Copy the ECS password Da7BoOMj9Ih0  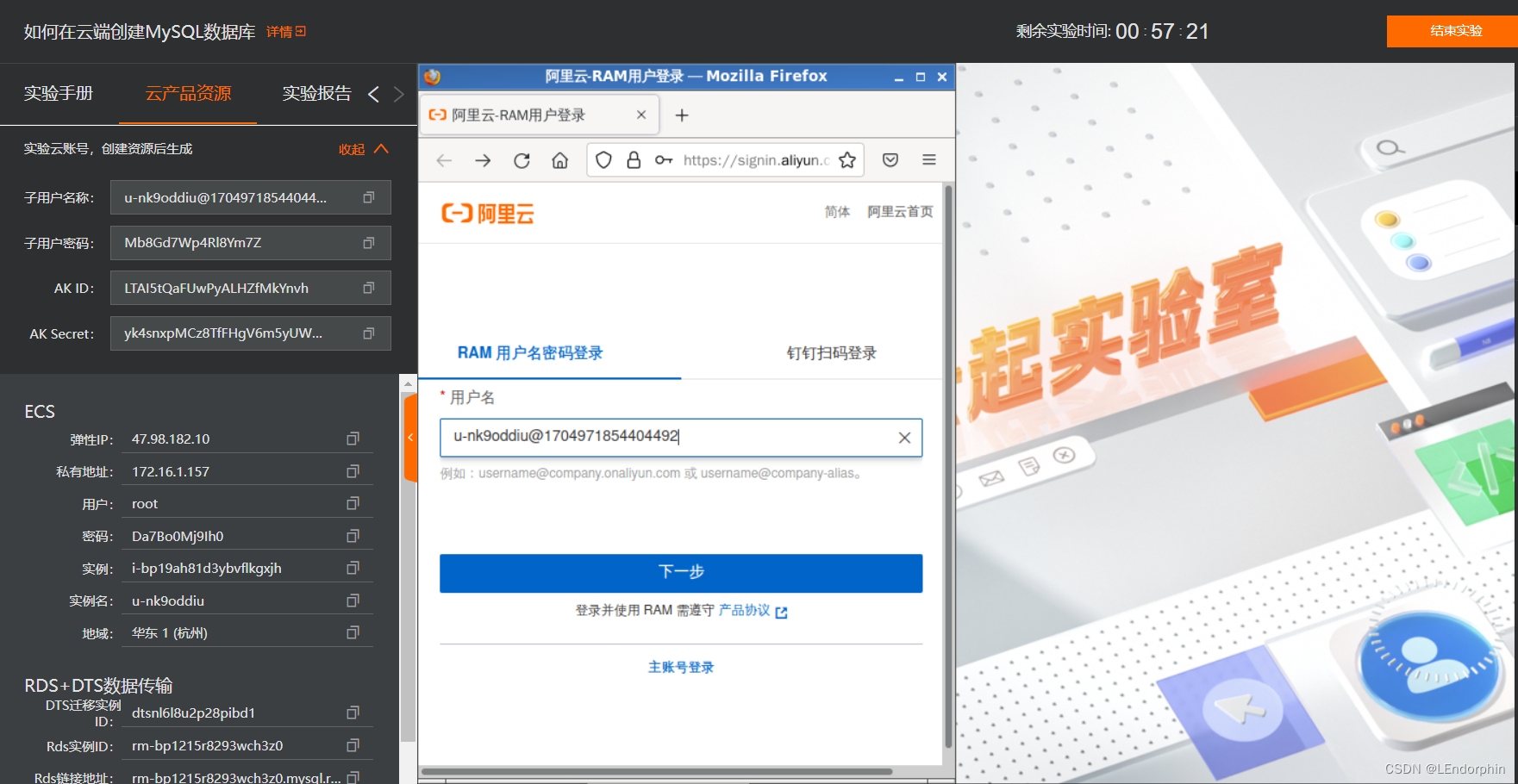[x=353, y=536]
